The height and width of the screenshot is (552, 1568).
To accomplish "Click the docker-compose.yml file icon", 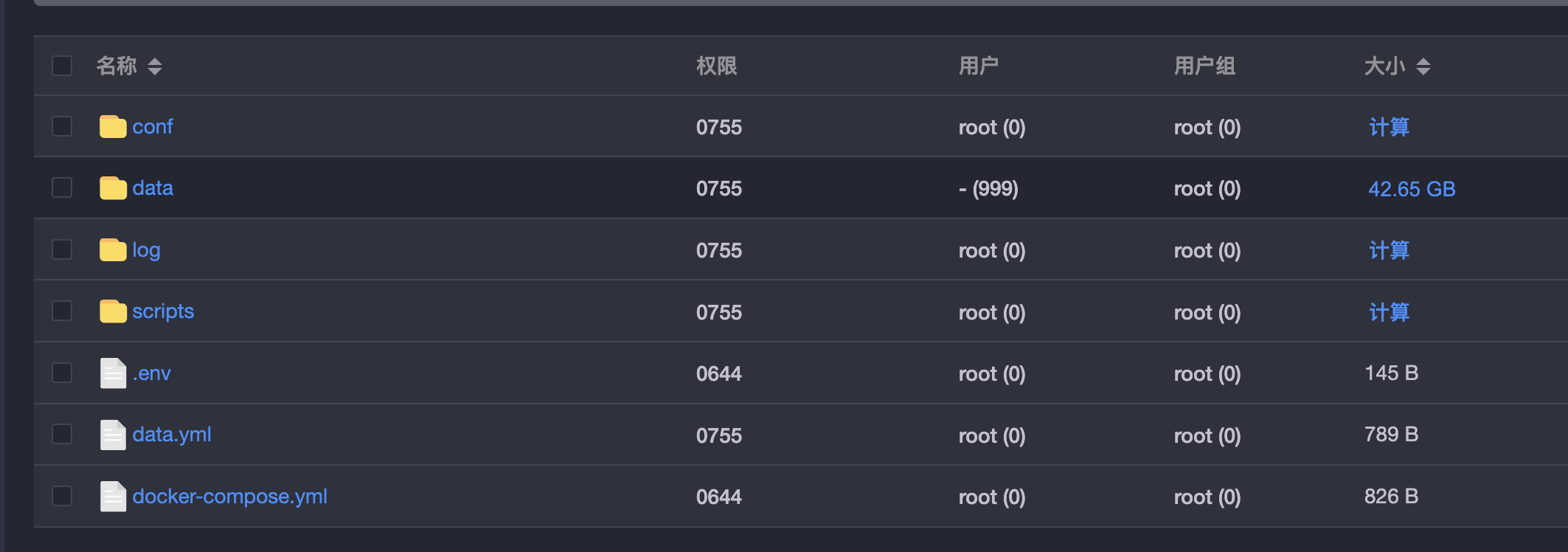I will coord(113,496).
